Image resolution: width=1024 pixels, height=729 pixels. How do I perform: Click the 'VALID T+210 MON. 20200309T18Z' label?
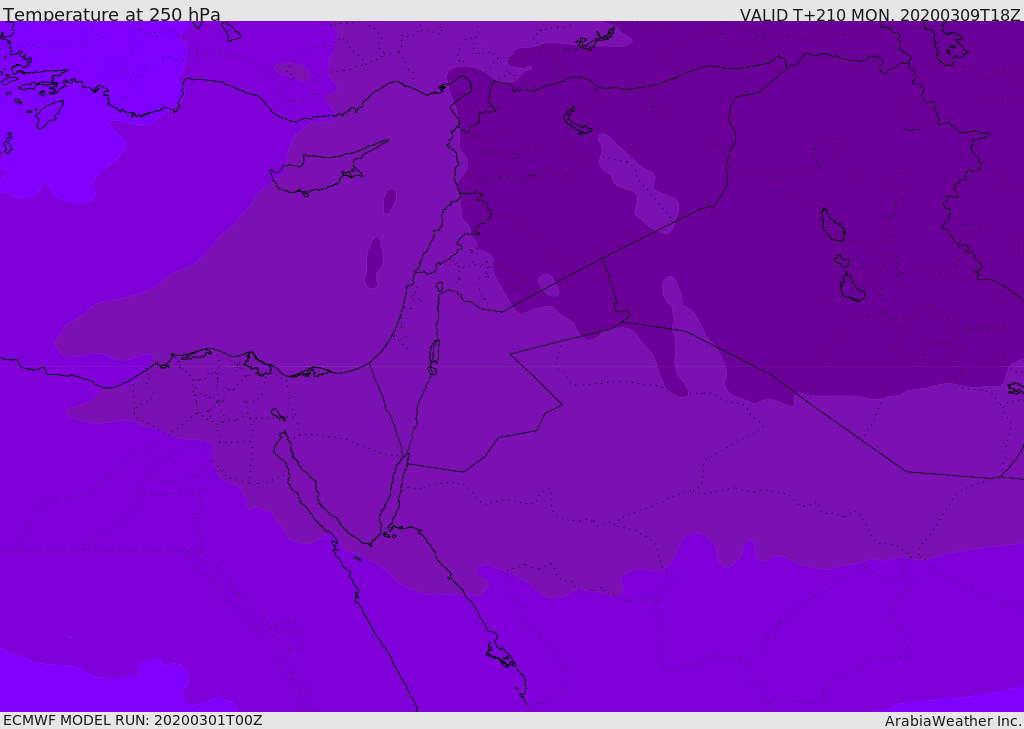(880, 14)
